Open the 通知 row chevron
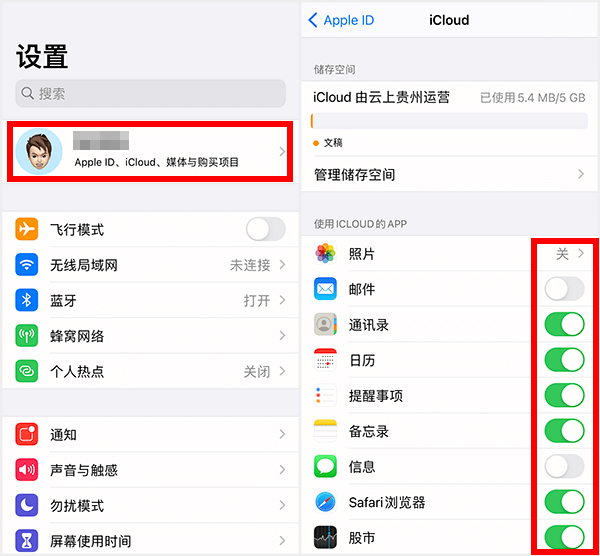 [x=282, y=434]
